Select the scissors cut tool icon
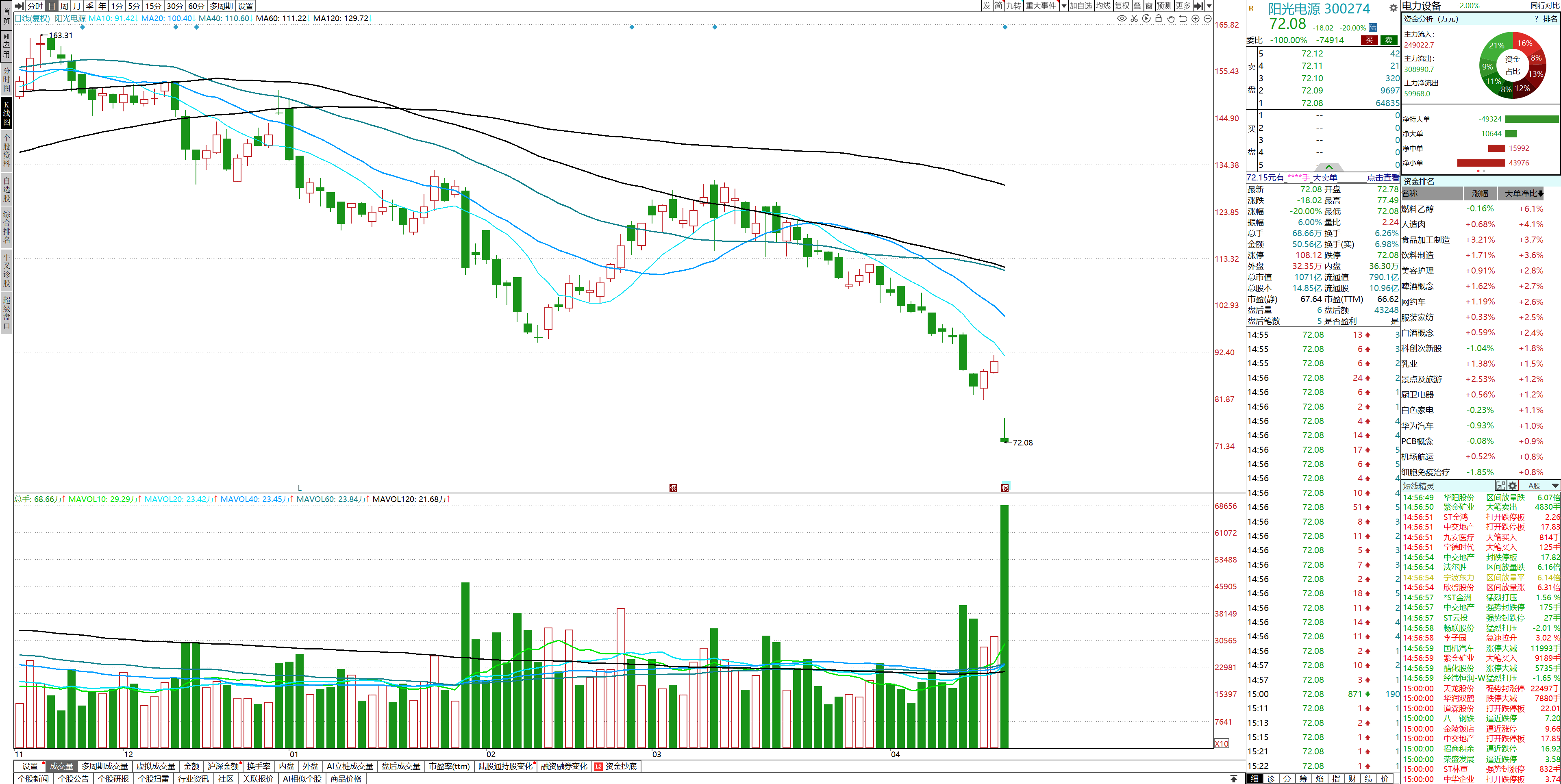1561x784 pixels. [x=1135, y=19]
